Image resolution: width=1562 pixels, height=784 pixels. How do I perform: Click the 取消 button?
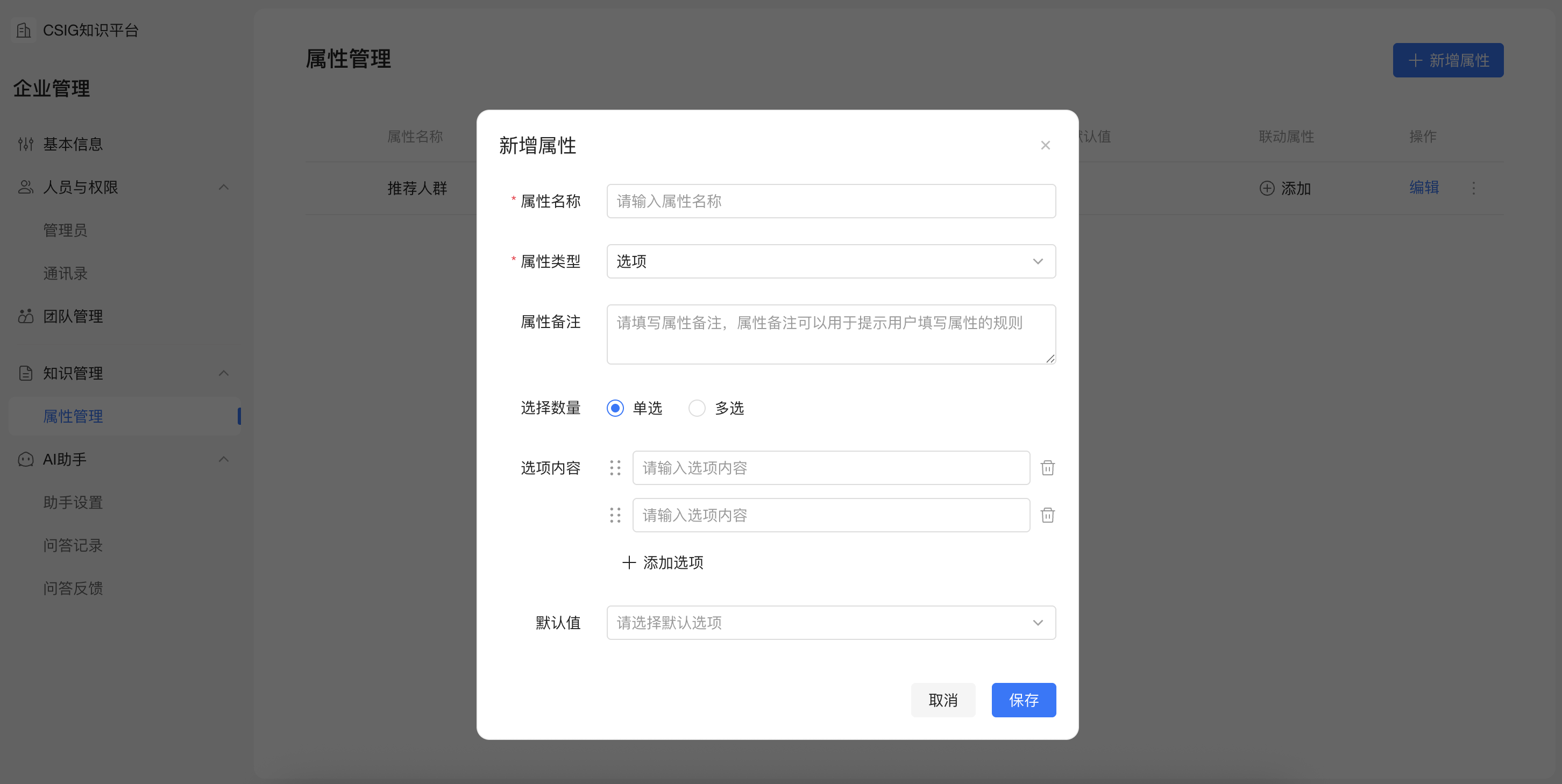[943, 700]
